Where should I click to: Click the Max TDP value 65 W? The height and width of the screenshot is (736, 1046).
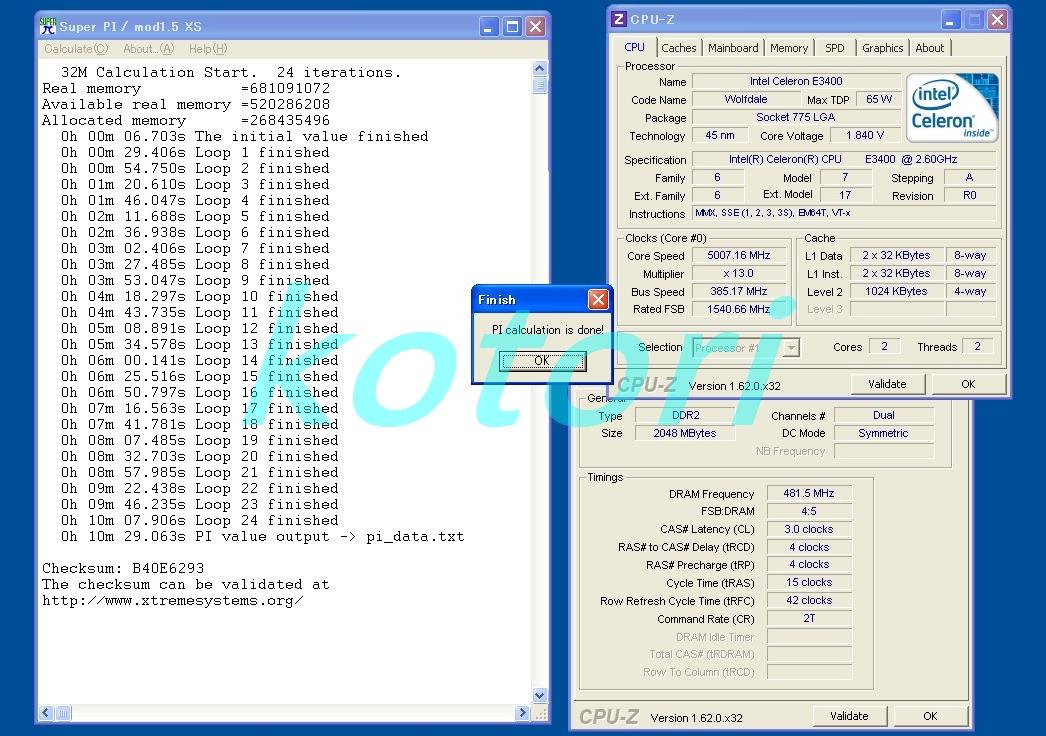[879, 99]
